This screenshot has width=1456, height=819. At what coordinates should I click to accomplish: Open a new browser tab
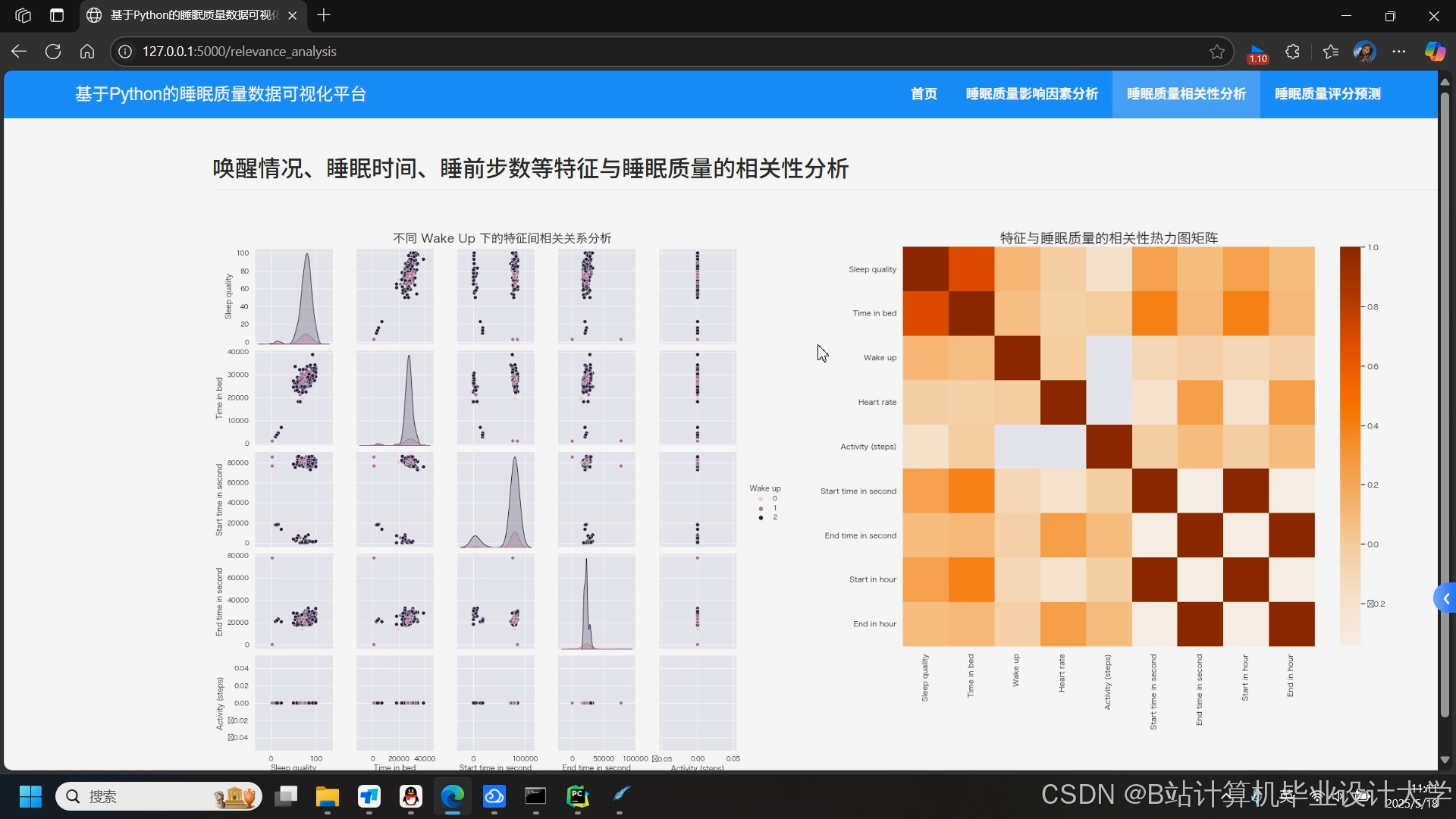tap(324, 15)
